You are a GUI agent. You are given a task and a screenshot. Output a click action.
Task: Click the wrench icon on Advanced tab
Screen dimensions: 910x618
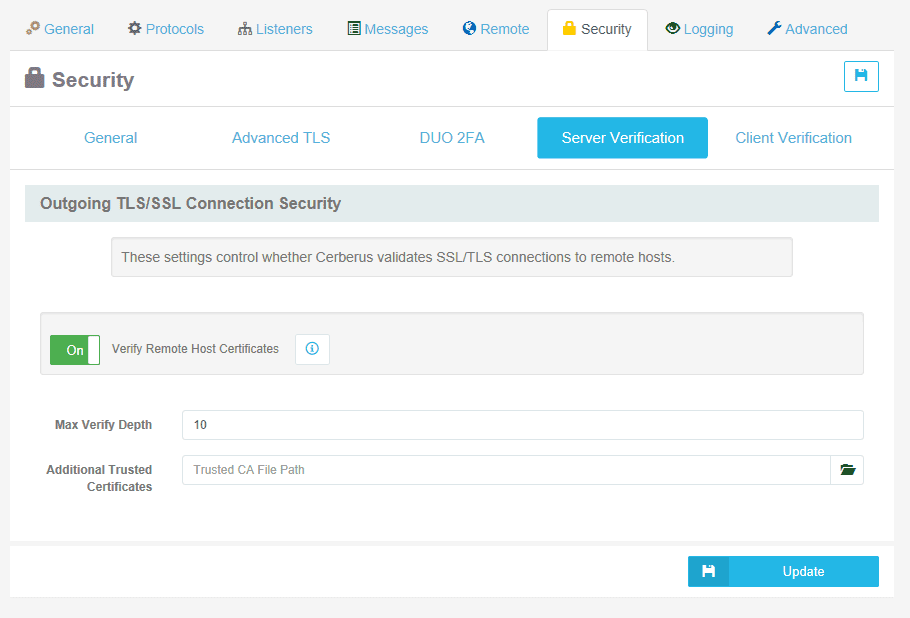click(776, 29)
